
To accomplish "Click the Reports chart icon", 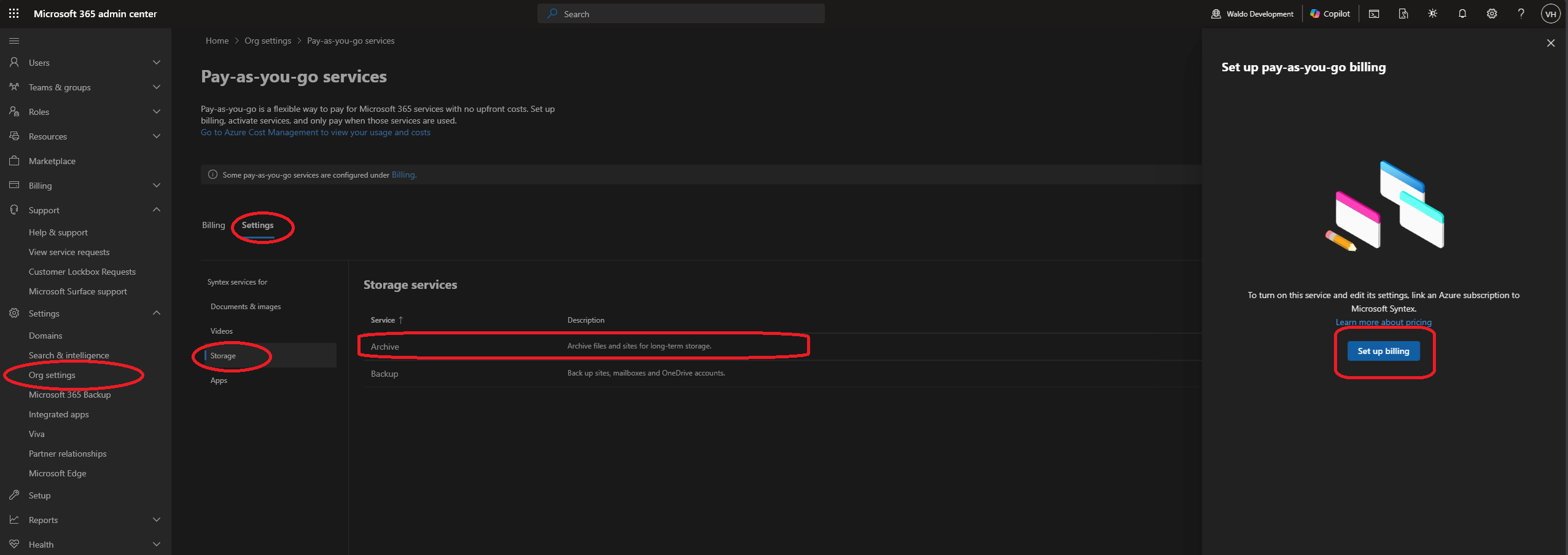I will pyautogui.click(x=14, y=519).
